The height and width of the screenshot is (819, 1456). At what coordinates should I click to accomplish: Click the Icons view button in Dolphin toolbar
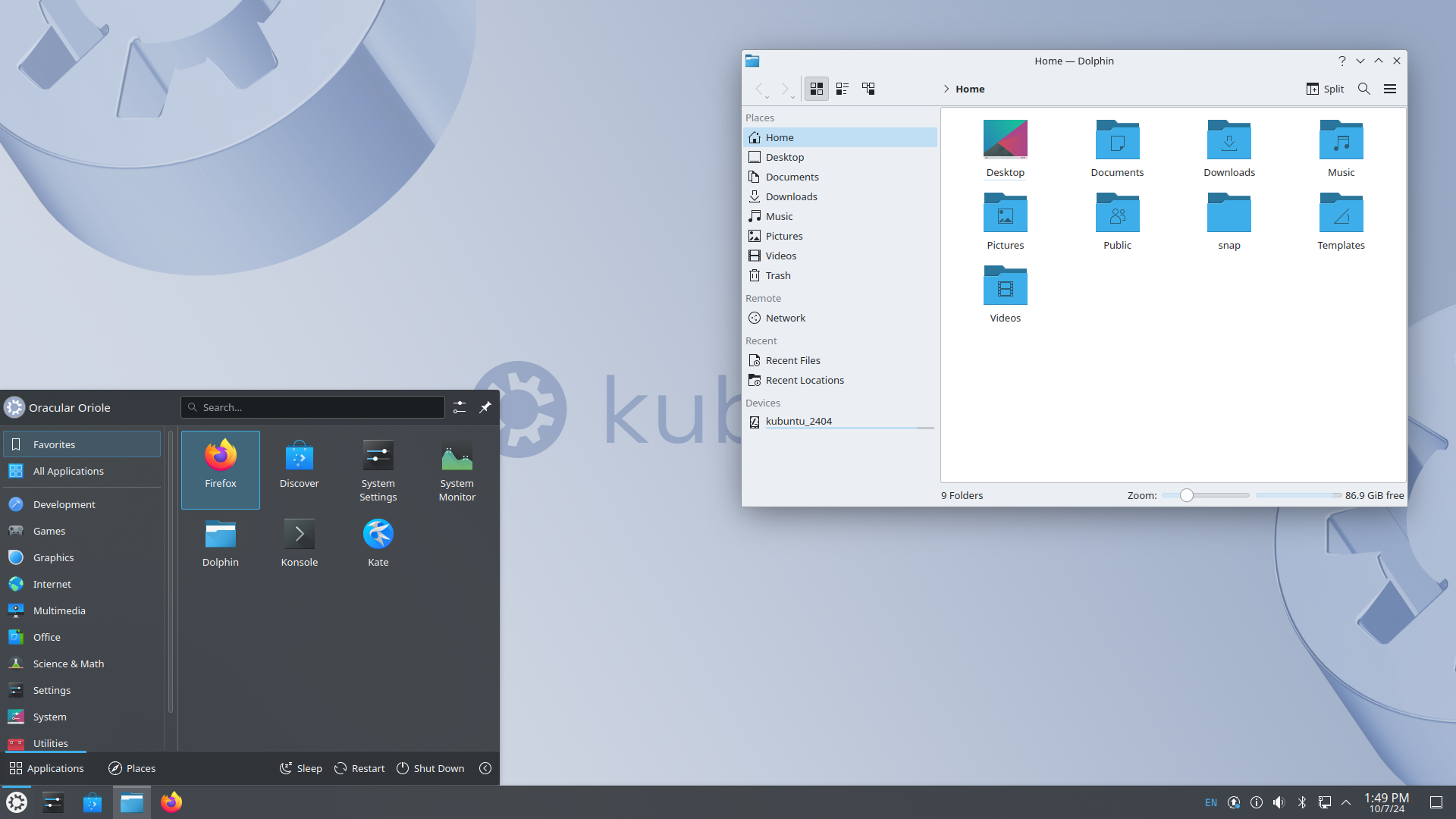[x=816, y=88]
